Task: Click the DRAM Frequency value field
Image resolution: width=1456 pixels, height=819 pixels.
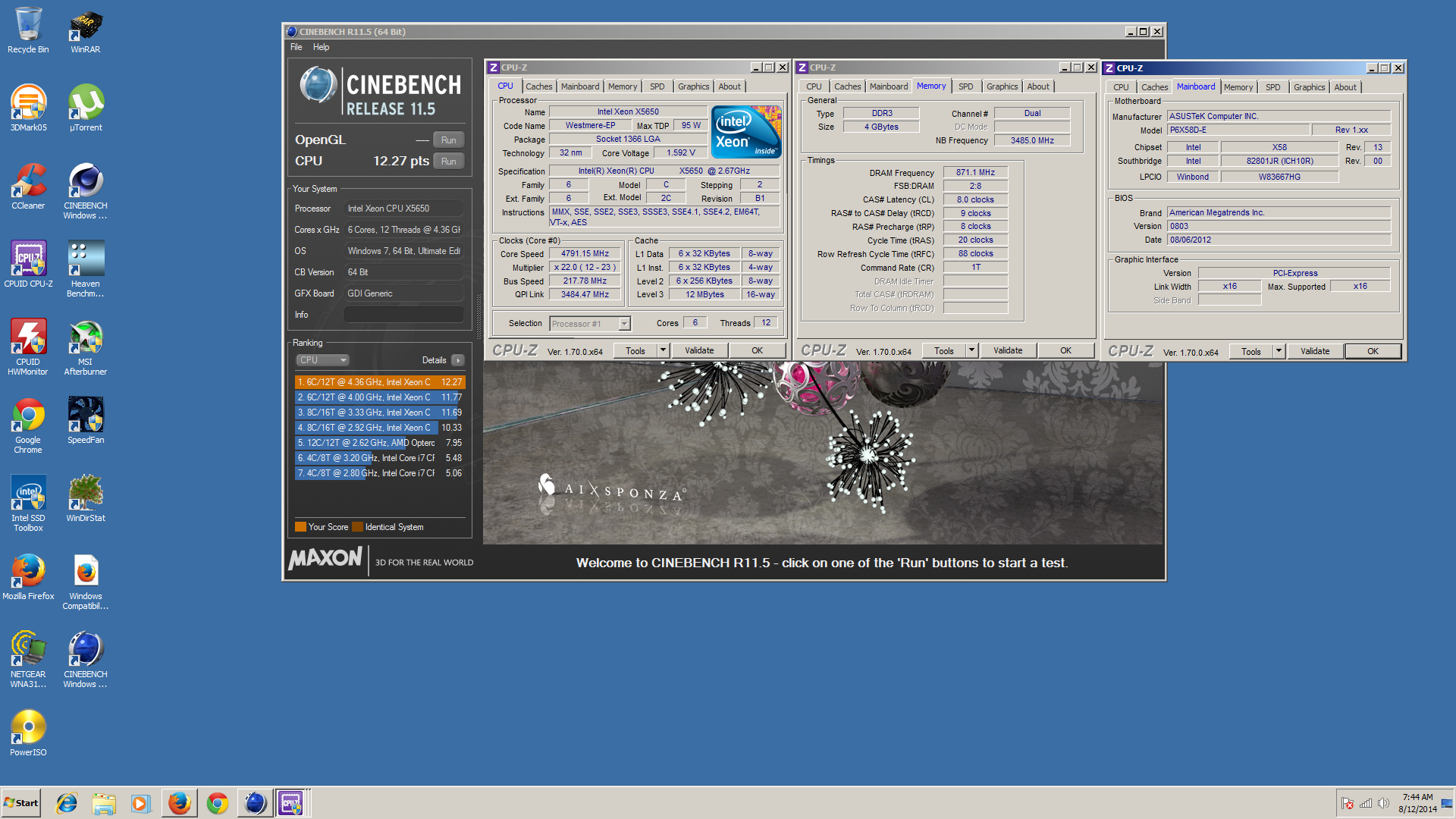Action: point(975,173)
